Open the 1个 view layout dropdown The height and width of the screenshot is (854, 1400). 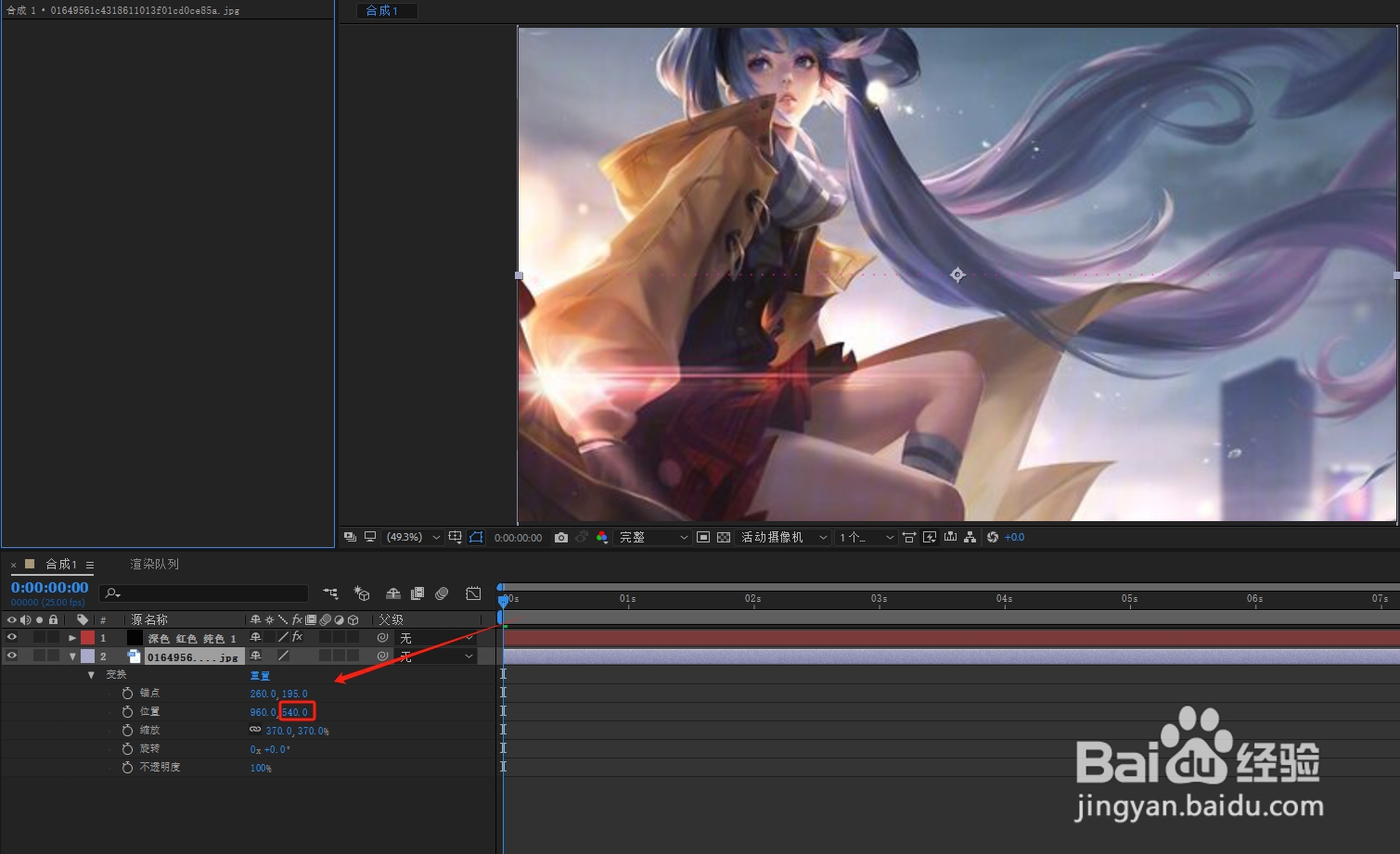click(x=867, y=537)
